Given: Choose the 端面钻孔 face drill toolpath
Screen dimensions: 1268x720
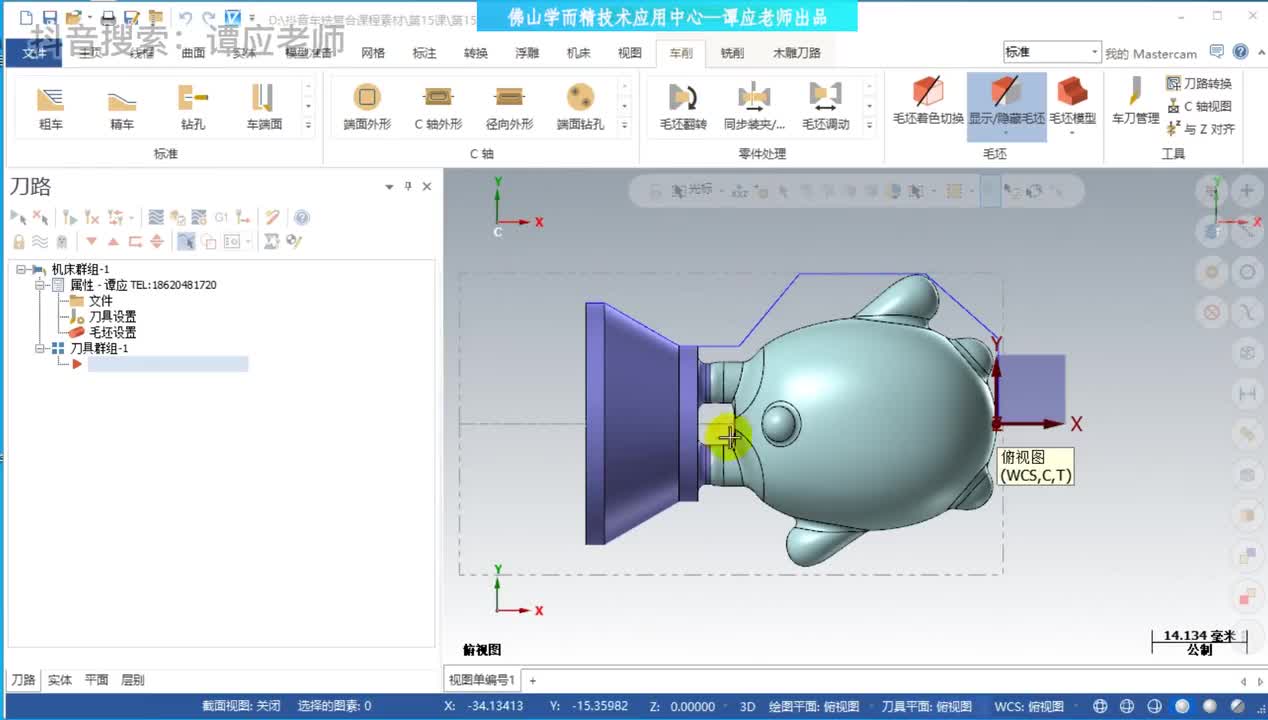Looking at the screenshot, I should pos(580,107).
